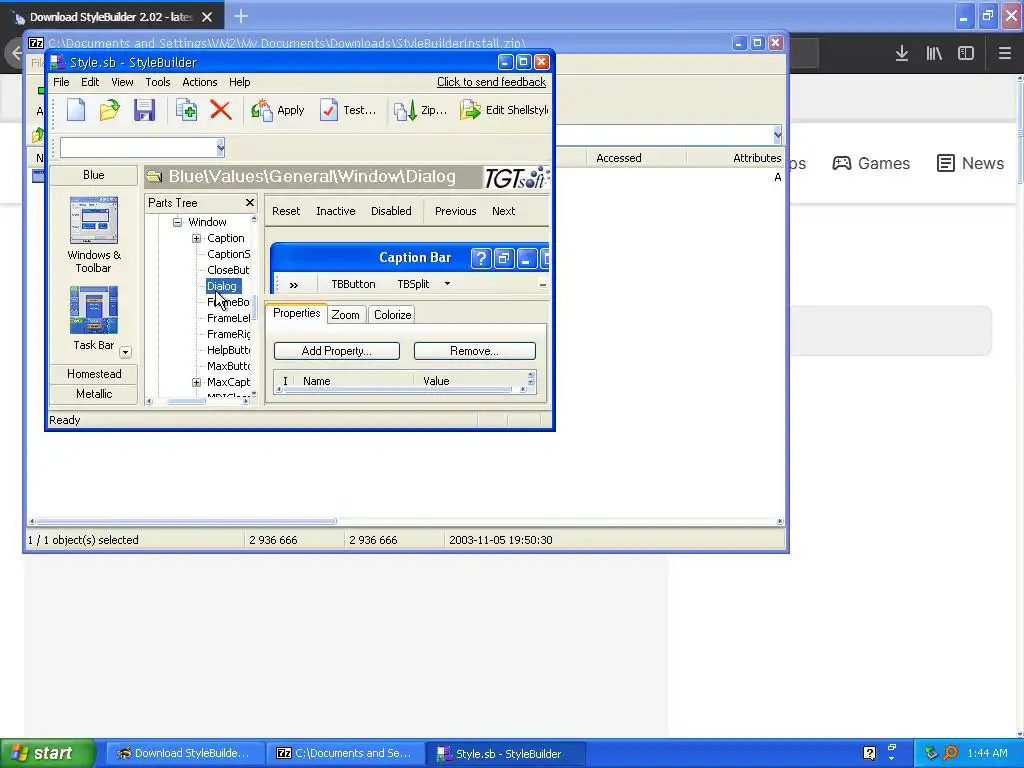This screenshot has height=768, width=1024.
Task: Click the Remove button
Action: pyautogui.click(x=475, y=351)
